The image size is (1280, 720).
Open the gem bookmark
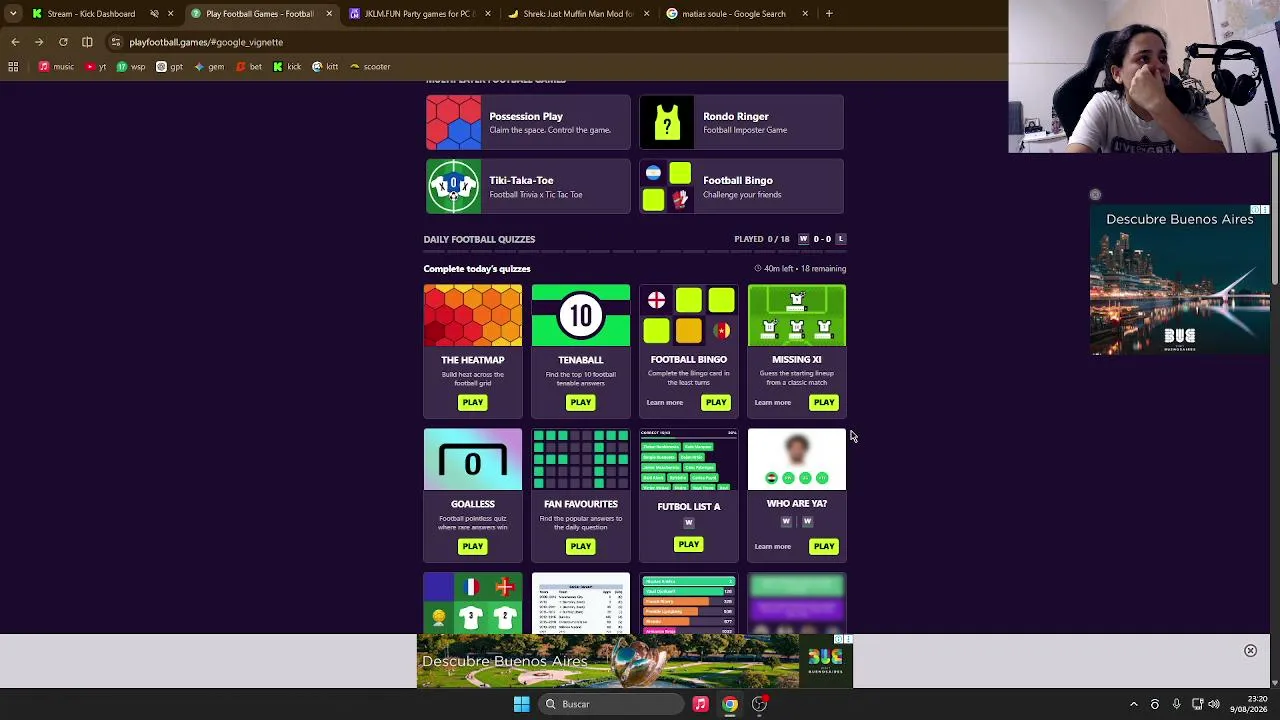pos(209,67)
